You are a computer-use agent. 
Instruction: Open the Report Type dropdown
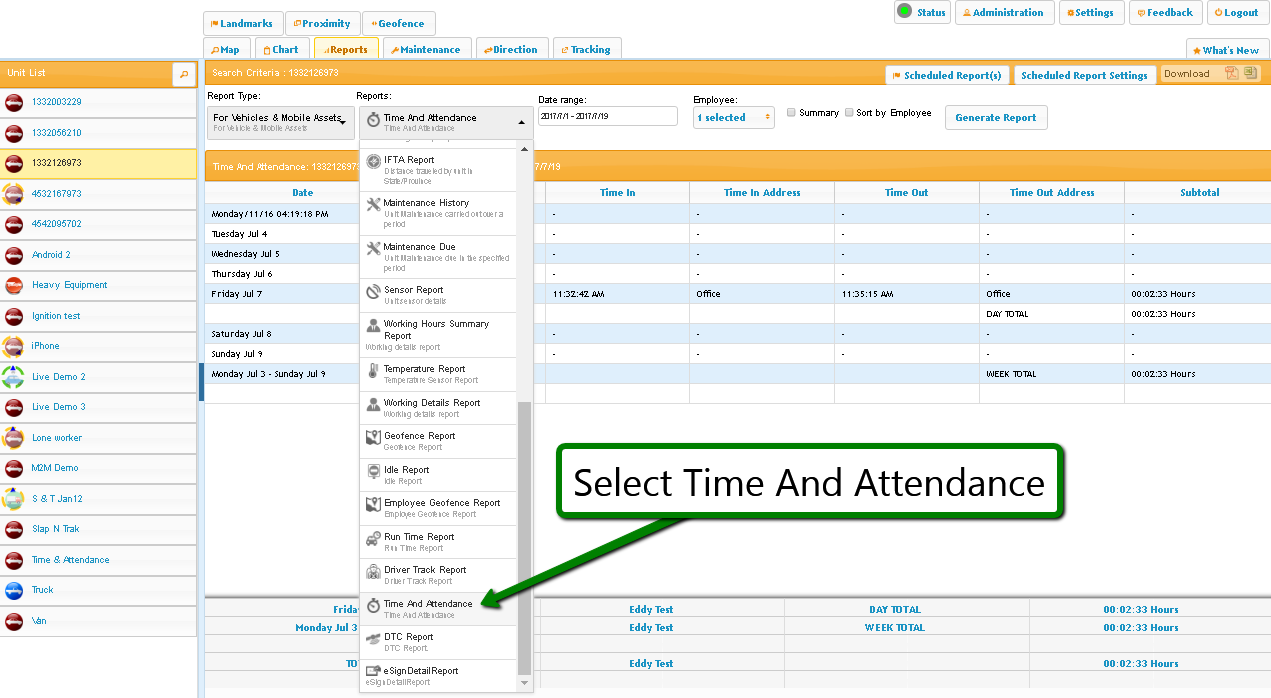coord(281,122)
